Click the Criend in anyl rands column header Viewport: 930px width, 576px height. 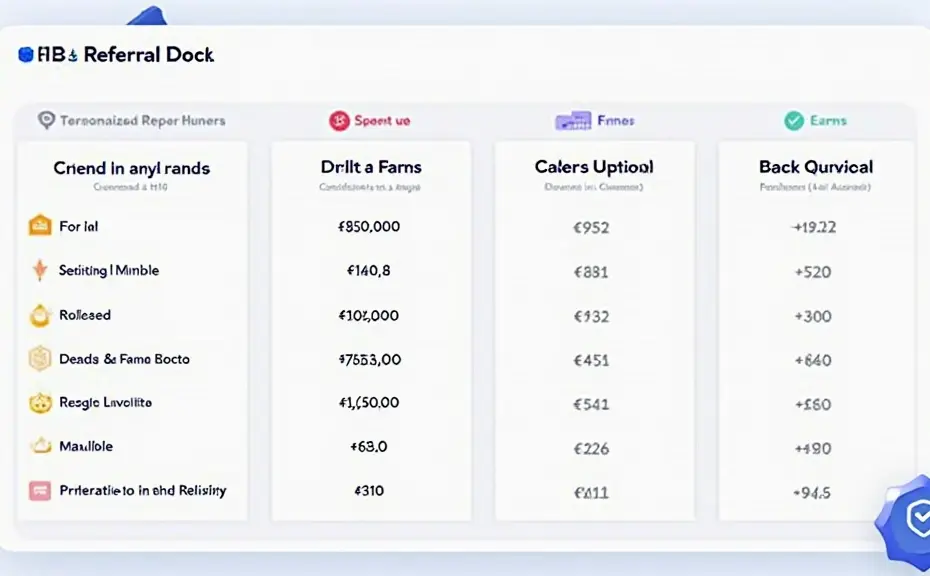pos(131,168)
